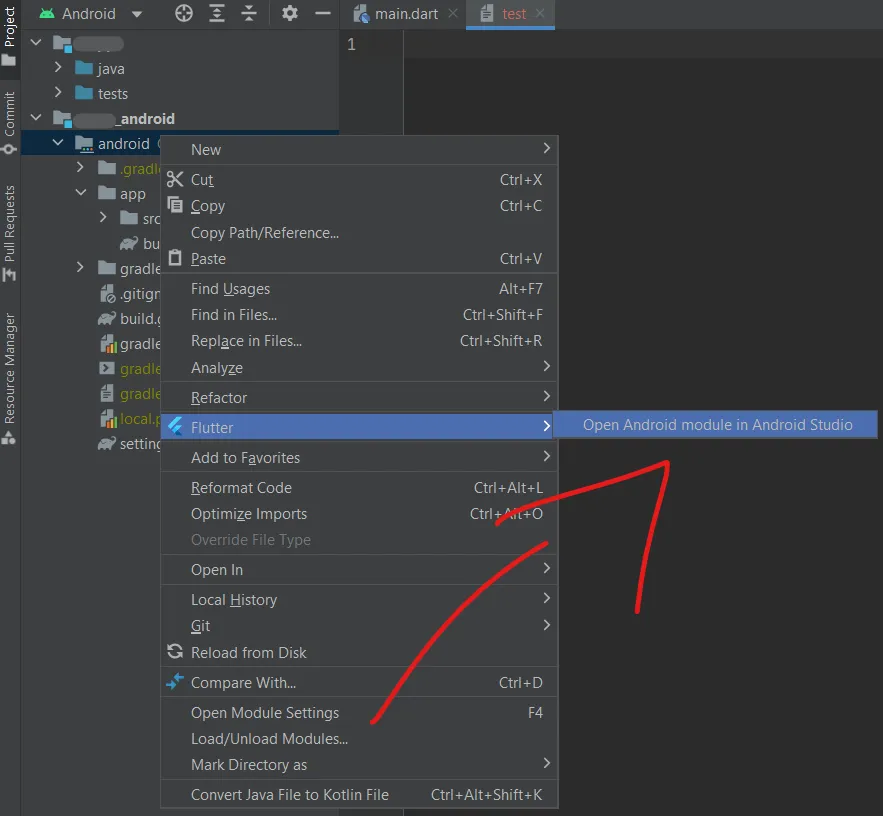The height and width of the screenshot is (816, 883).
Task: Select Open Module Settings
Action: click(x=359, y=712)
